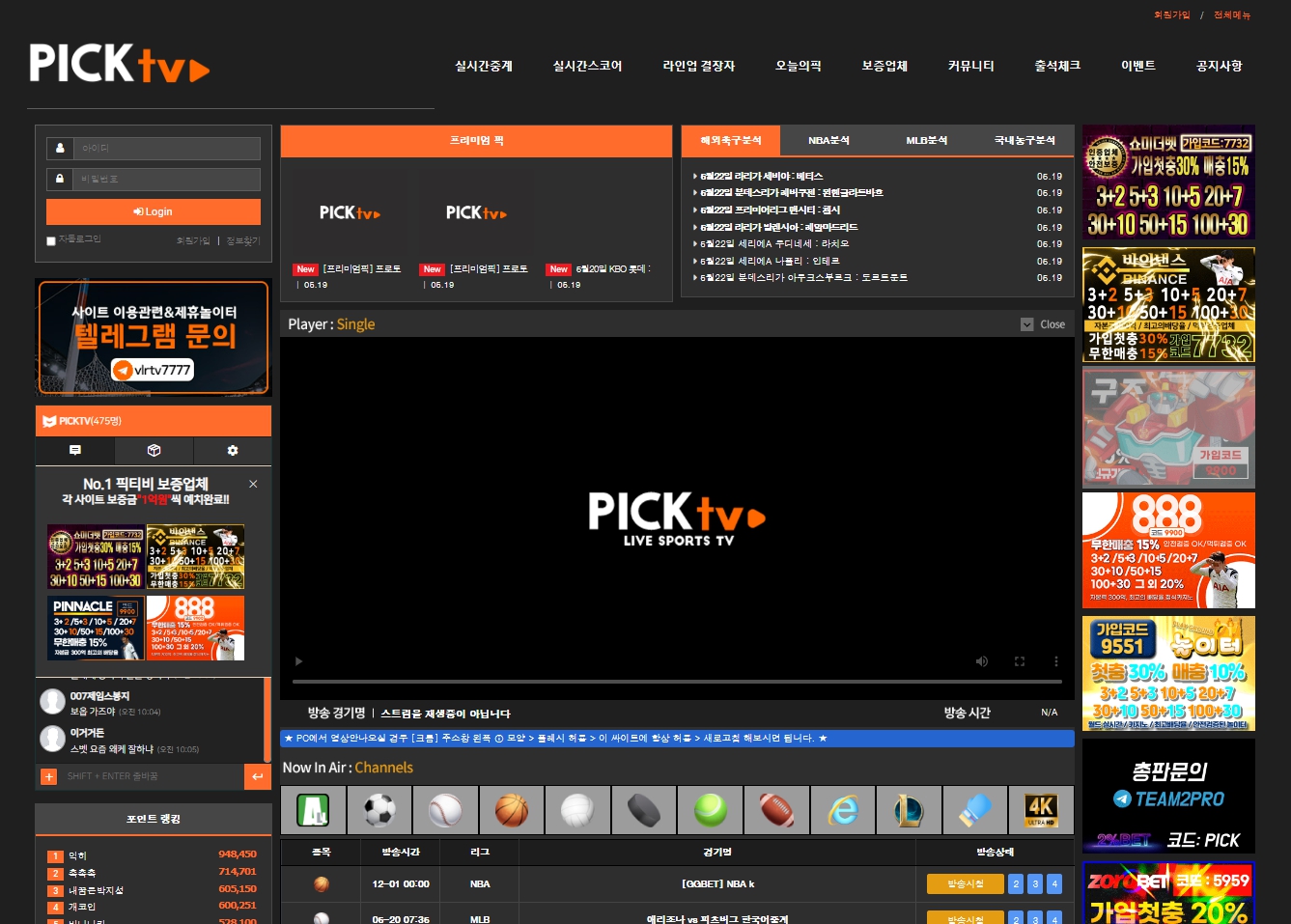Screen dimensions: 1291x924
Task: Open the 보증업체 menu
Action: pyautogui.click(x=884, y=66)
